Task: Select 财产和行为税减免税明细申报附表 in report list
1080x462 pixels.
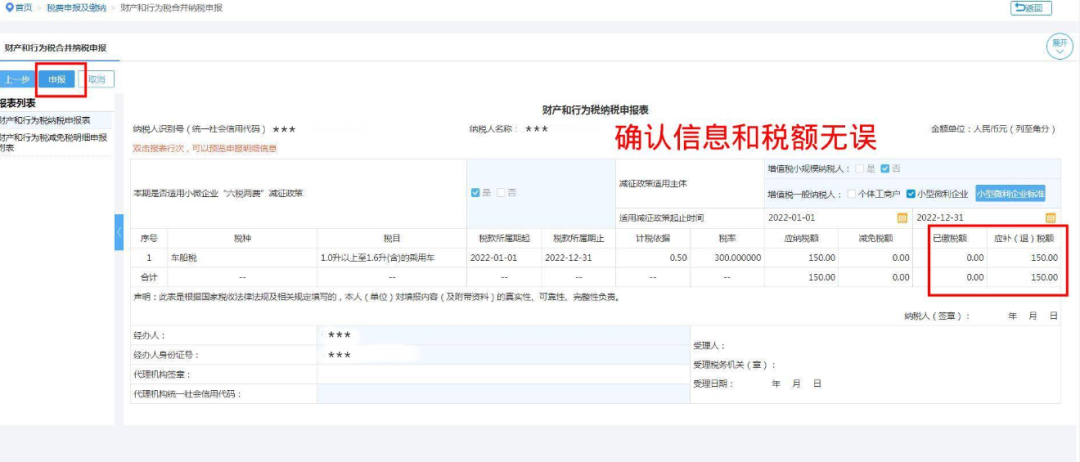Action: [x=55, y=142]
